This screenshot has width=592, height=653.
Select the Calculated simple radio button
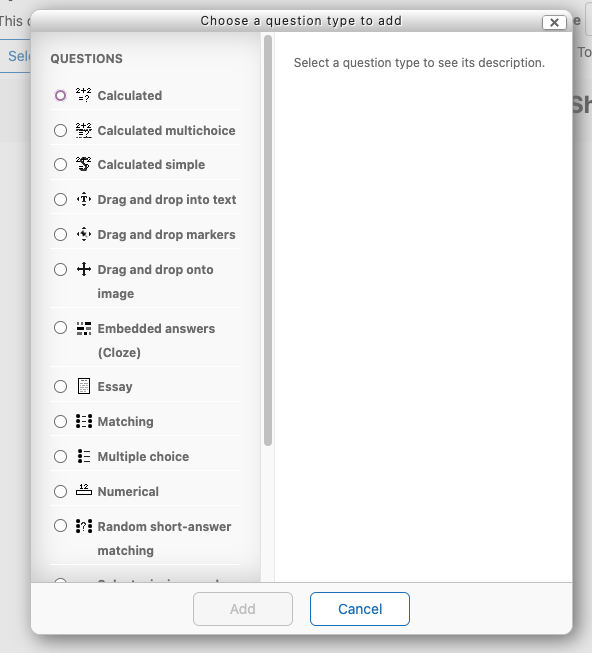click(x=60, y=164)
